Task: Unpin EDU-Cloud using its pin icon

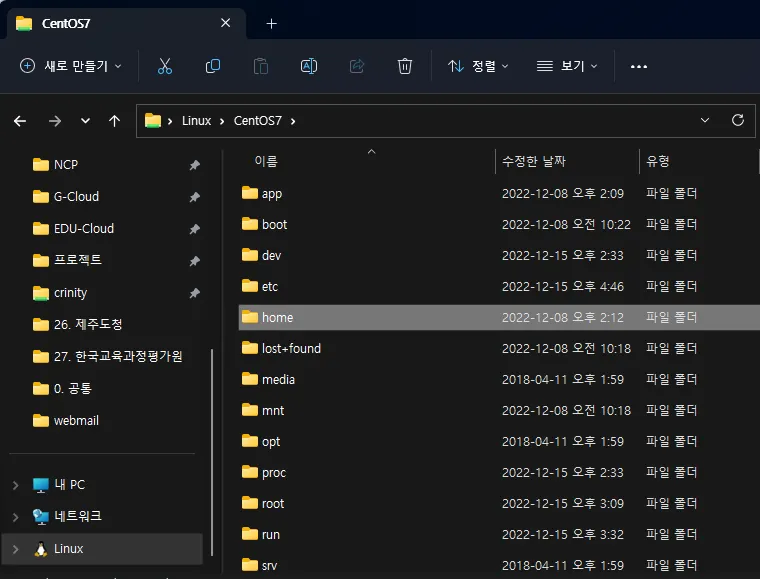Action: click(194, 229)
